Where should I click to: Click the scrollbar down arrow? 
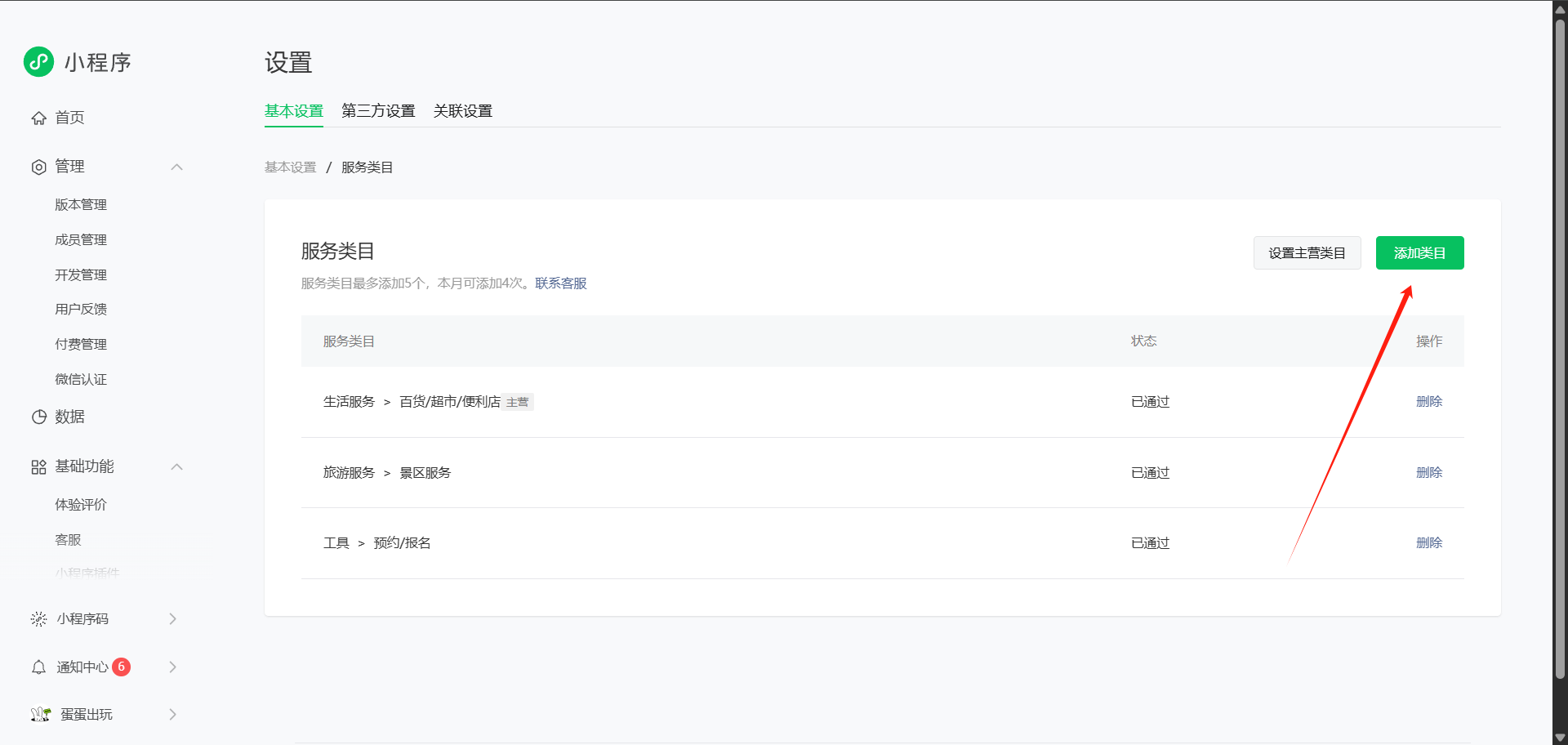tap(1560, 738)
